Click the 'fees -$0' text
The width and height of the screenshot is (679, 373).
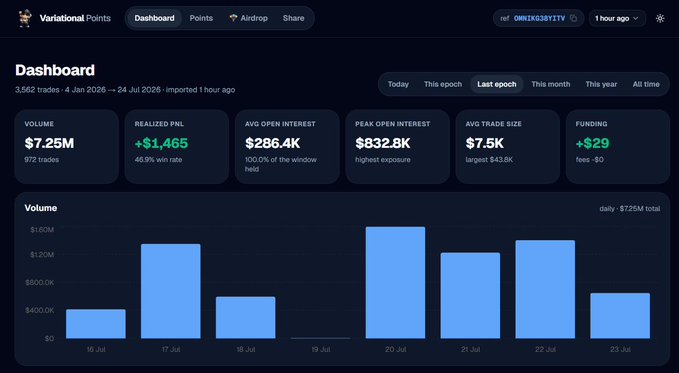pos(589,159)
